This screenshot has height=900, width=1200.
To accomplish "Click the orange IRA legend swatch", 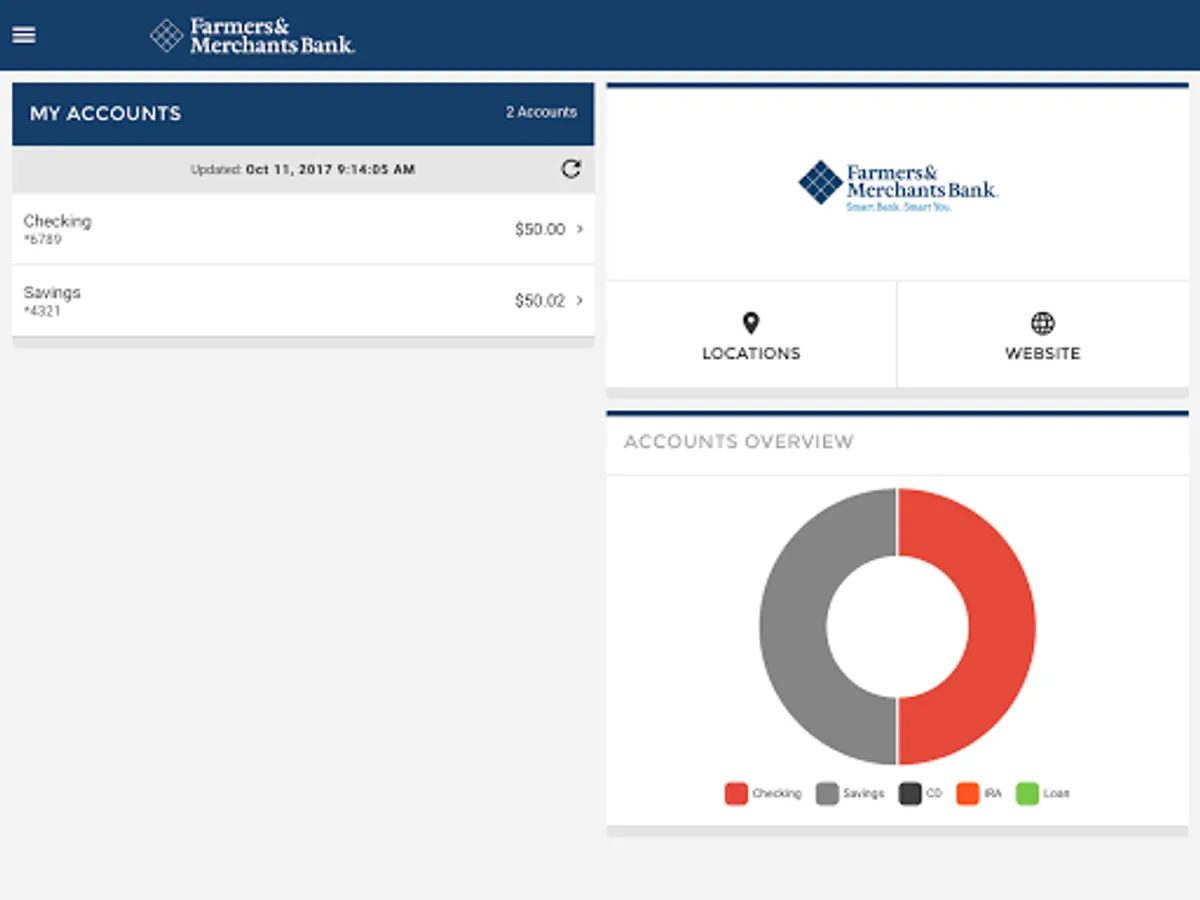I will pos(967,794).
